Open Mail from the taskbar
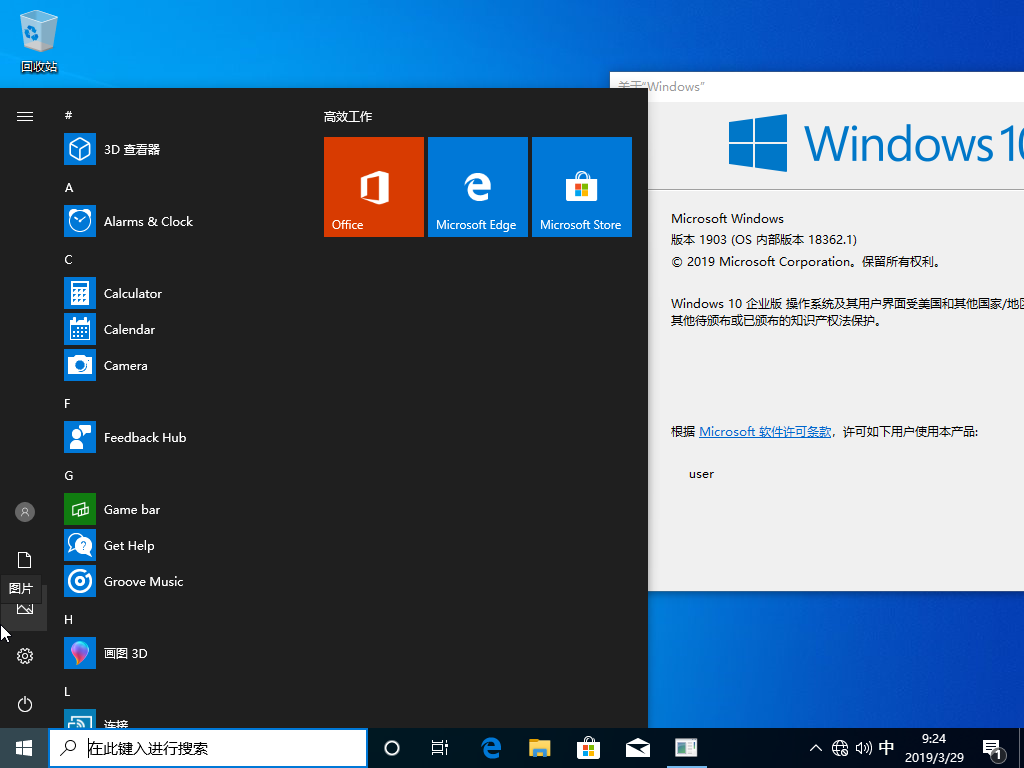The width and height of the screenshot is (1024, 768). tap(637, 748)
